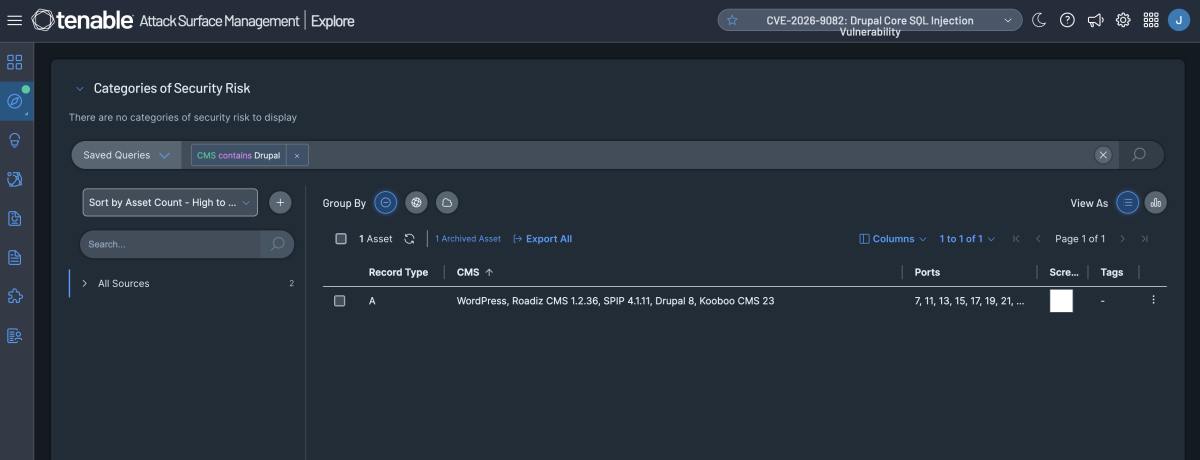1200x460 pixels.
Task: Group by the first circular option
Action: [386, 202]
